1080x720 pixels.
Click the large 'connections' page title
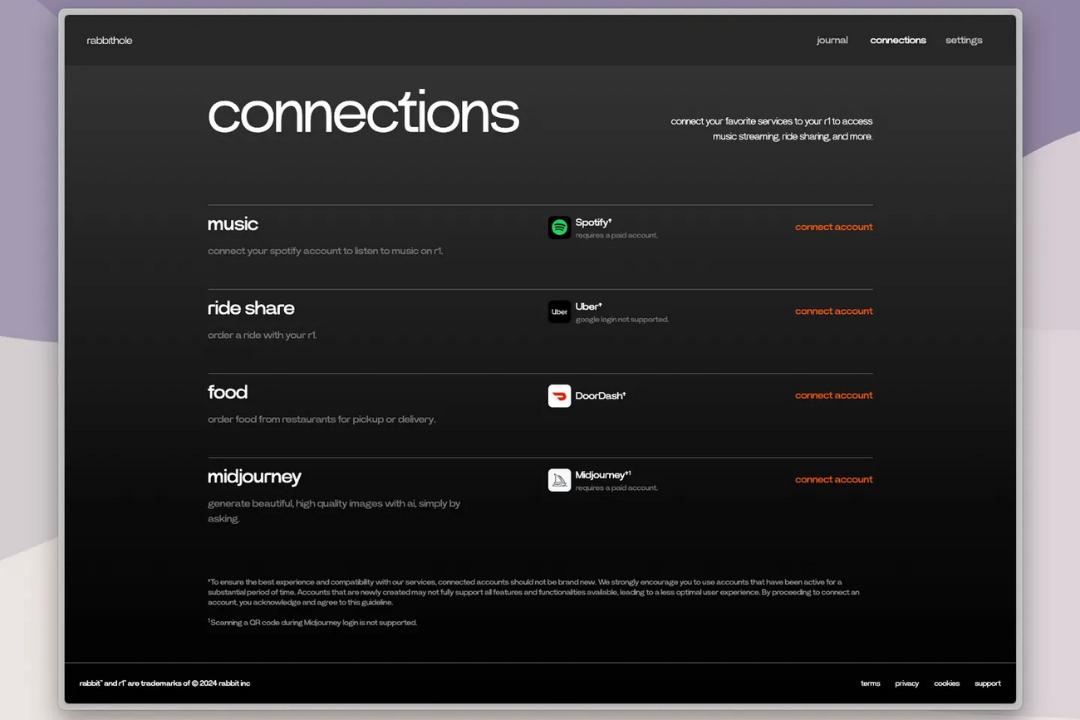(363, 112)
